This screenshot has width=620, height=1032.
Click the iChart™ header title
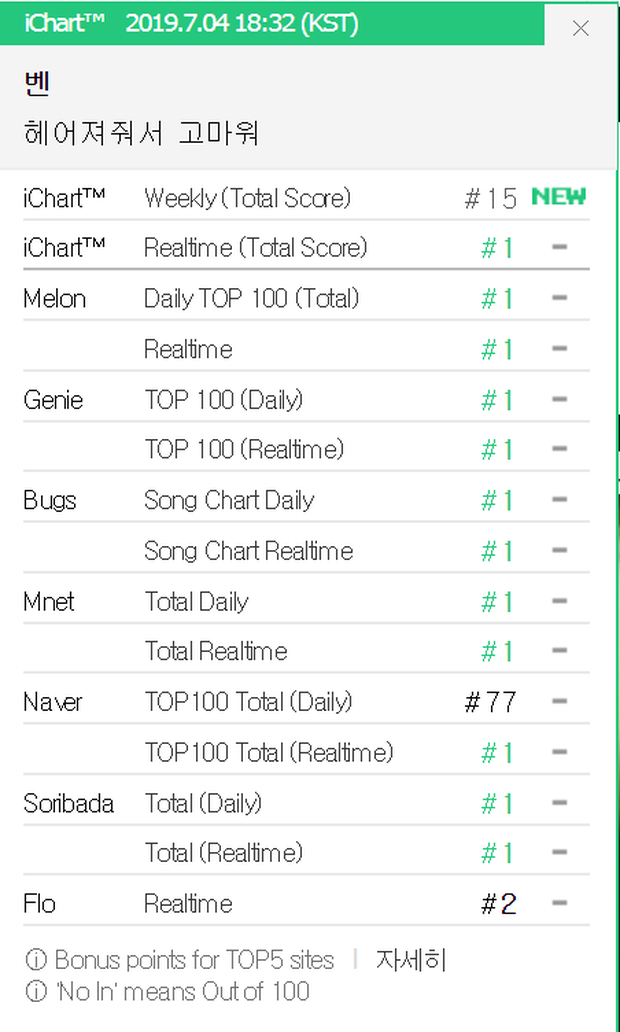pyautogui.click(x=60, y=23)
